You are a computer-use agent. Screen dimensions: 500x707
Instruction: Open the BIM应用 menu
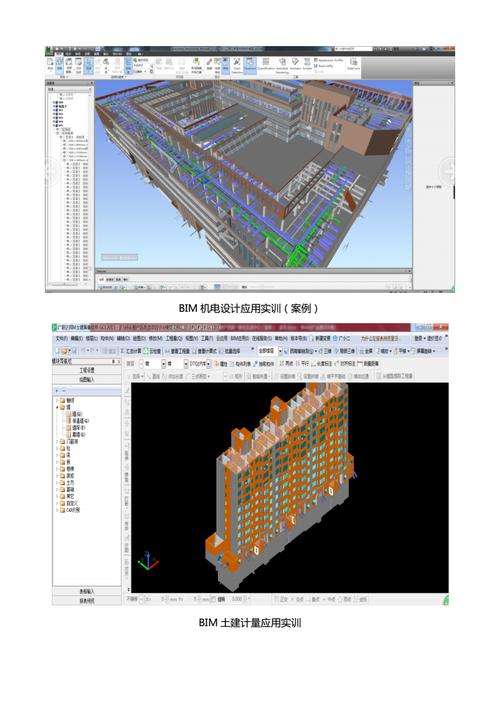click(x=239, y=338)
